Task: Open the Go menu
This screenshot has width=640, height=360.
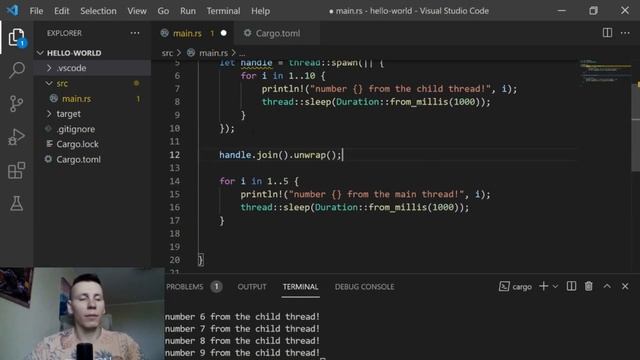Action: click(163, 11)
